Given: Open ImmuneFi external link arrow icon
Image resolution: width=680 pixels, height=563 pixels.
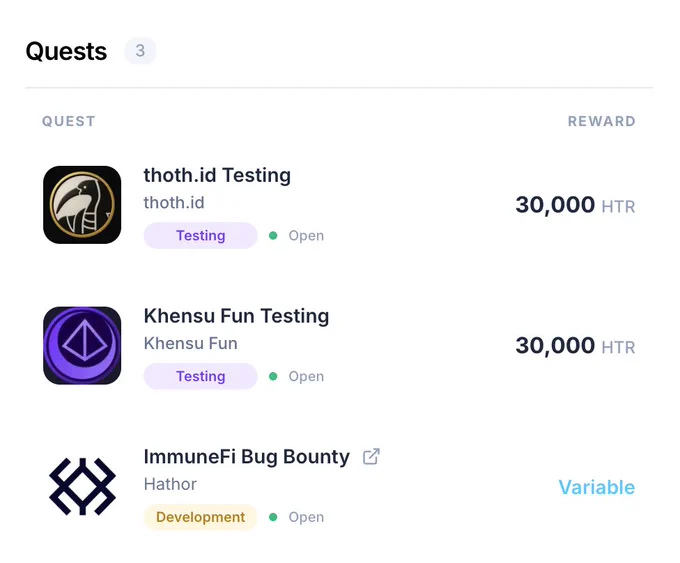Looking at the screenshot, I should [x=371, y=456].
